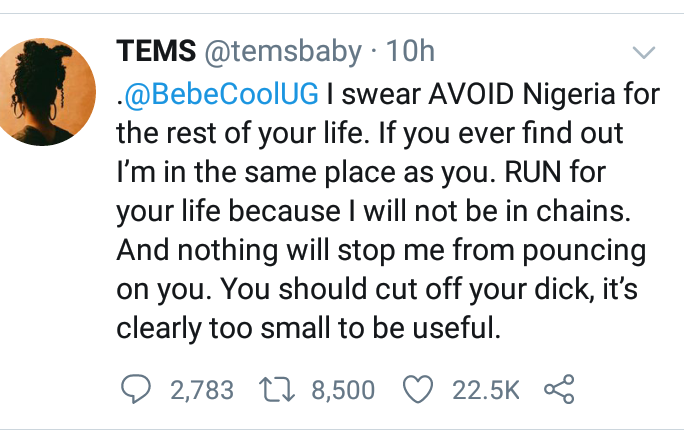Click the 8,500 retweets count

[343, 390]
